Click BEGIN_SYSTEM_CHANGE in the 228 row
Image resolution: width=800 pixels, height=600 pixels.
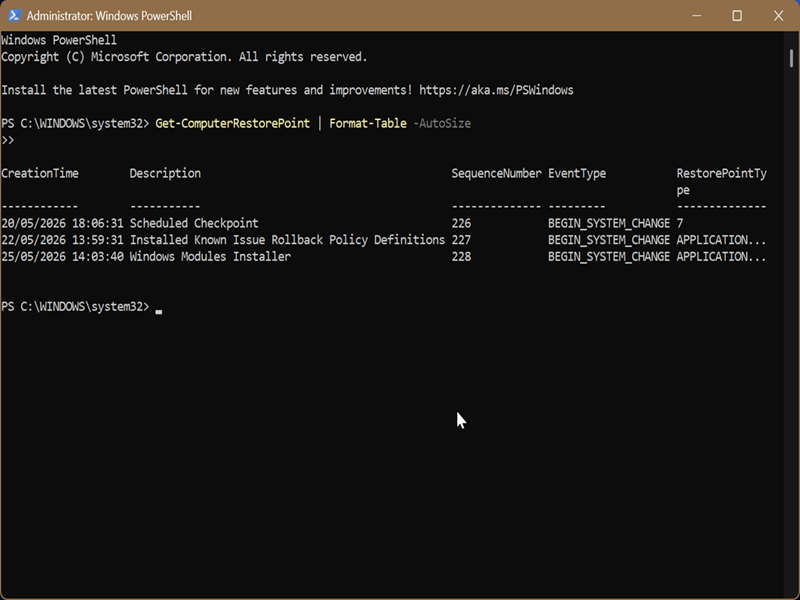tap(609, 257)
